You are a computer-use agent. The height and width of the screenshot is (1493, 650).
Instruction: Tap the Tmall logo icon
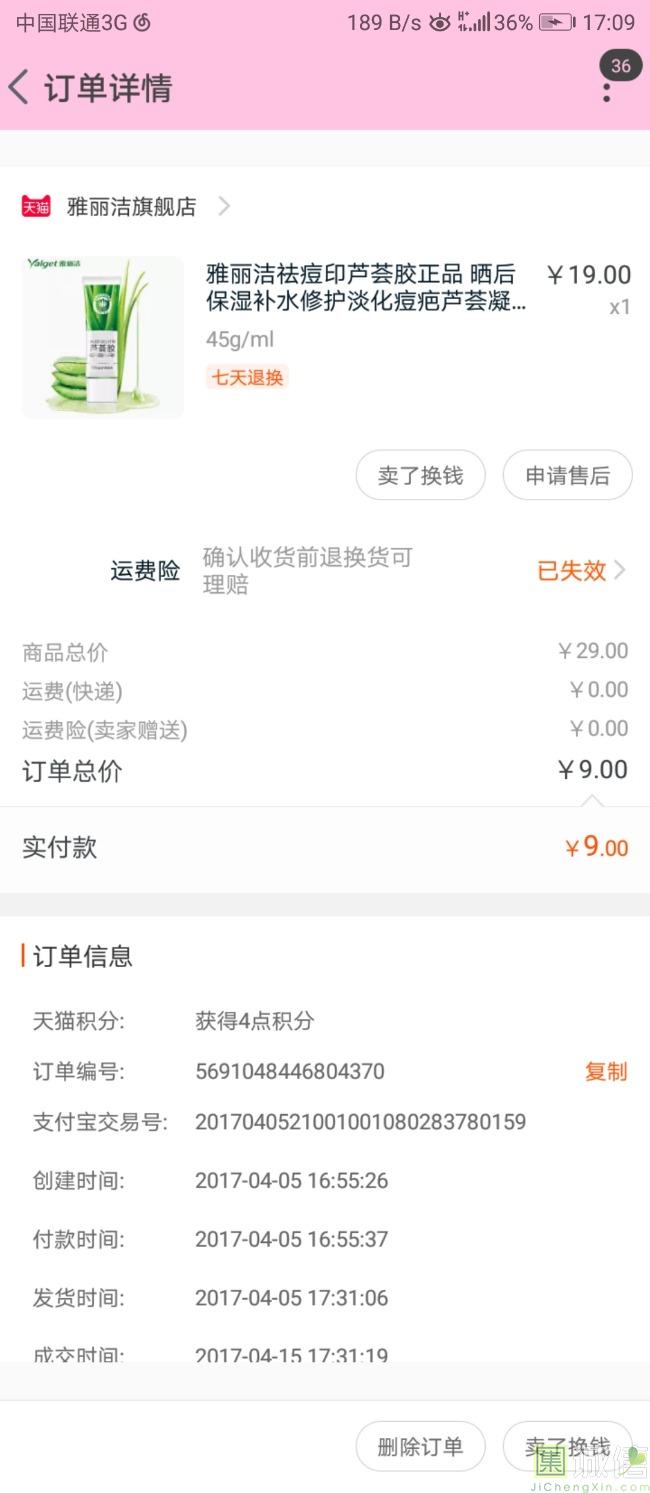[36, 207]
